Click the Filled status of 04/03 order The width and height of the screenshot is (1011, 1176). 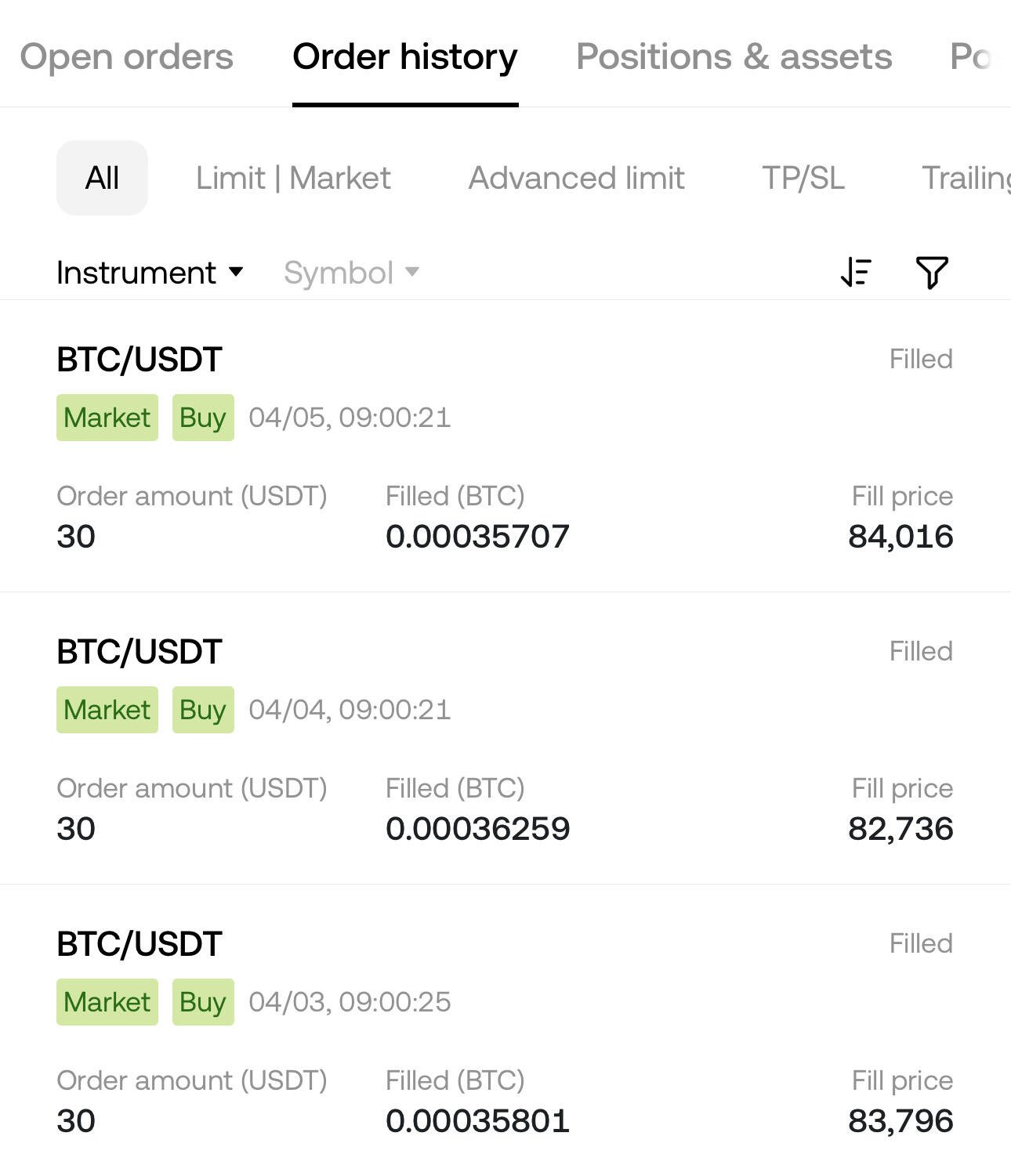tap(921, 943)
